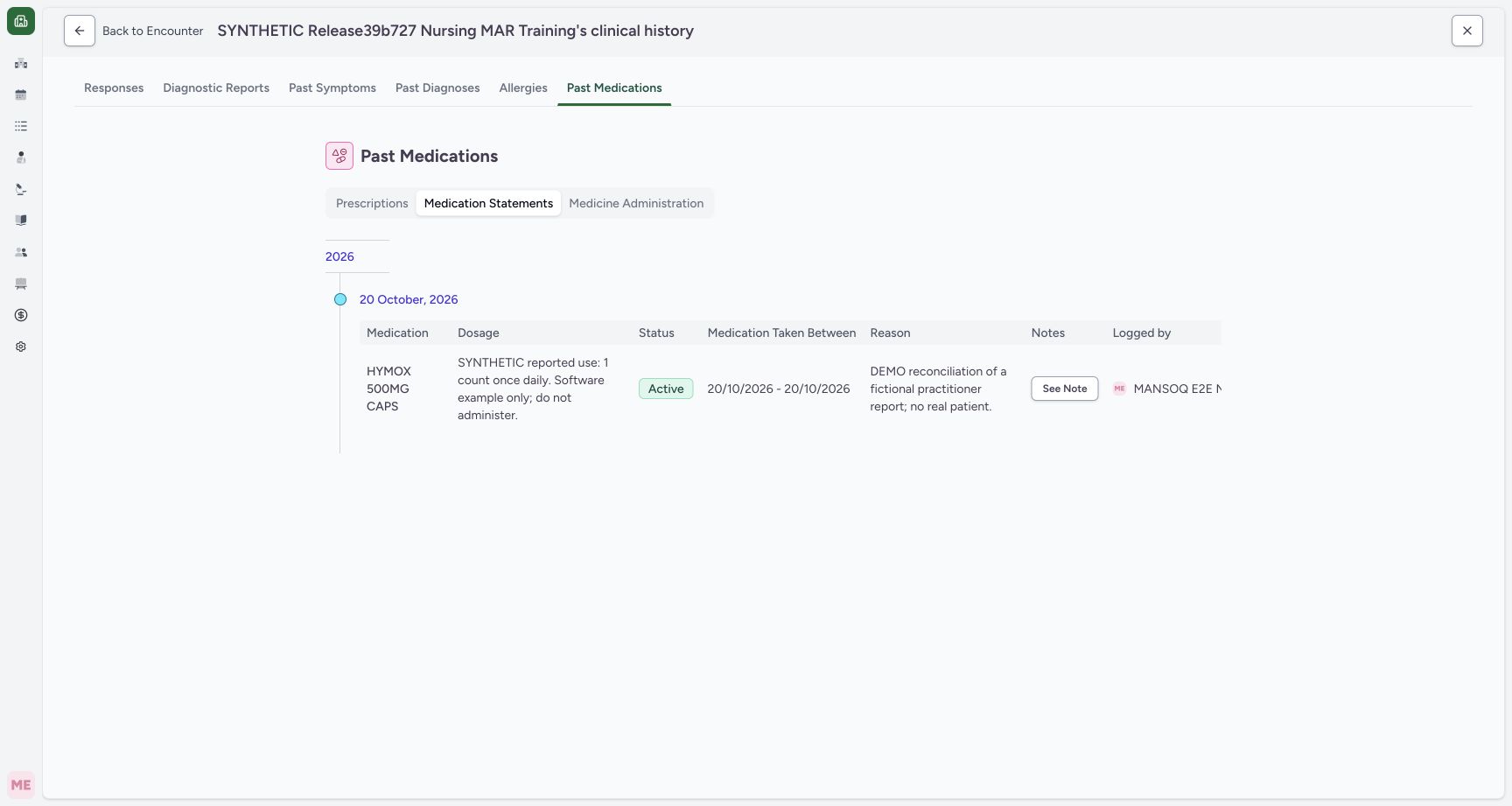Open the waiting bench sidebar icon
The image size is (1512, 806).
pyautogui.click(x=21, y=284)
